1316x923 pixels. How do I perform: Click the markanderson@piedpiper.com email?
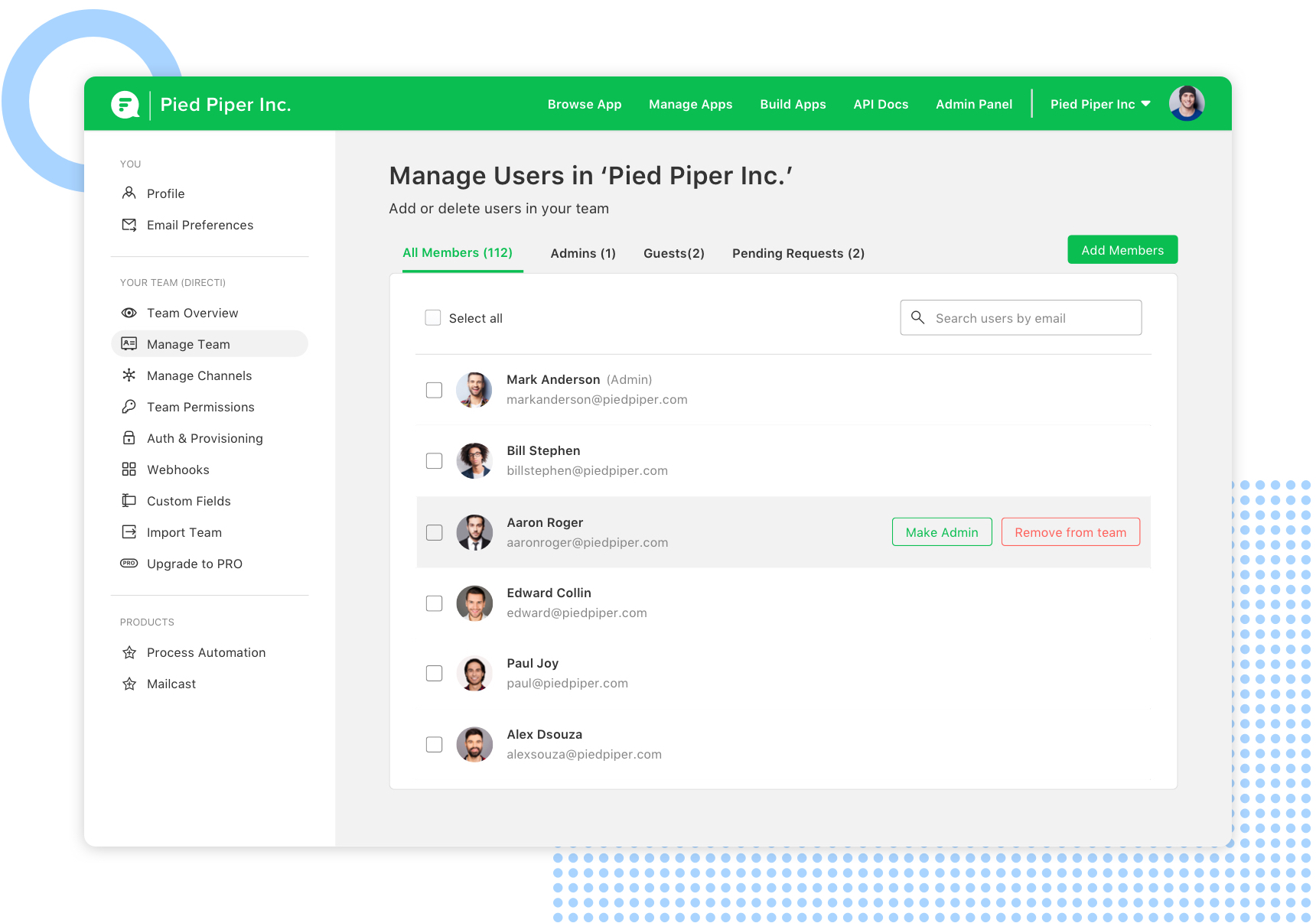pyautogui.click(x=597, y=399)
